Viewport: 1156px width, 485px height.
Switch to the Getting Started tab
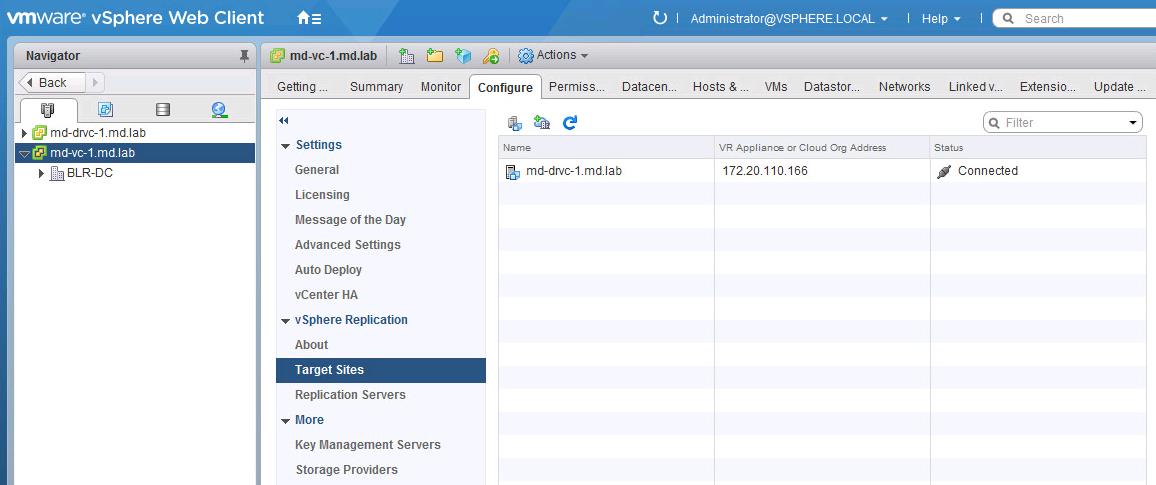302,87
